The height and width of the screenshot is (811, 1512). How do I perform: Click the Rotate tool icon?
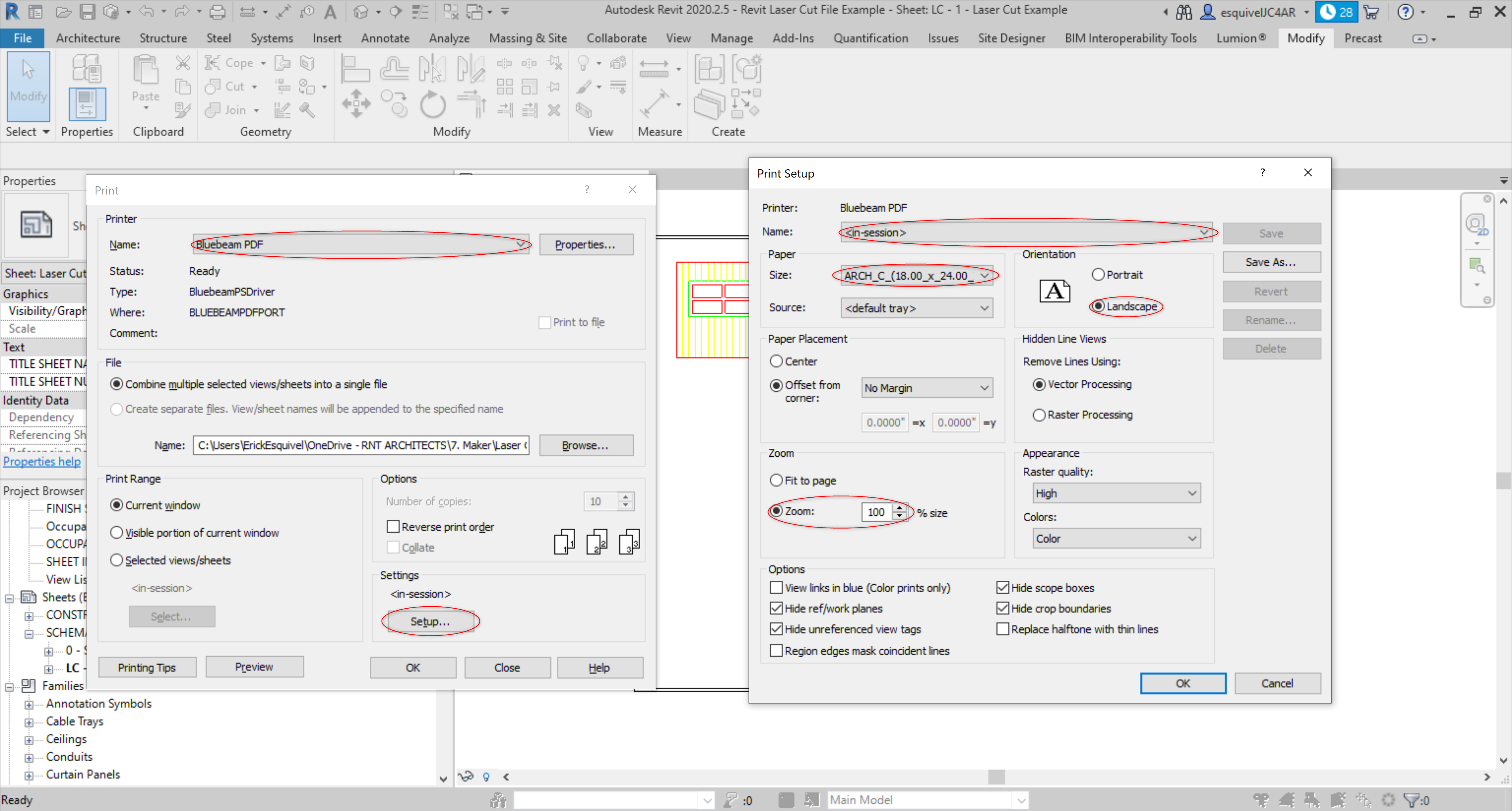433,104
